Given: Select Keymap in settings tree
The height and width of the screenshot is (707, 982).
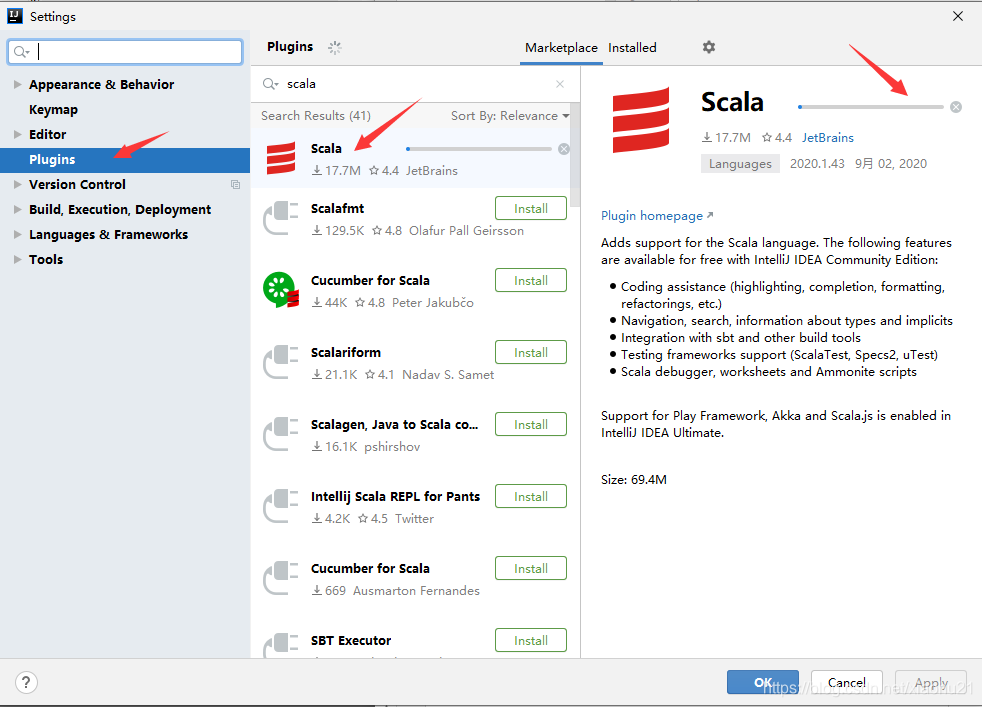Looking at the screenshot, I should pos(53,110).
